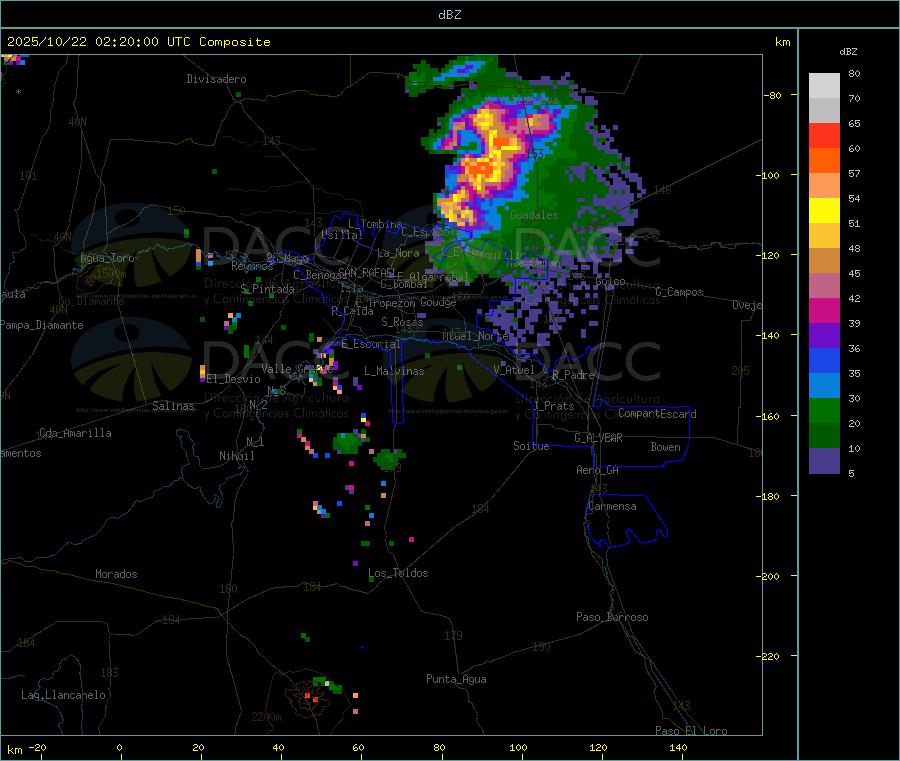Click the V_Atuel map label
This screenshot has height=761, width=900.
[x=514, y=370]
